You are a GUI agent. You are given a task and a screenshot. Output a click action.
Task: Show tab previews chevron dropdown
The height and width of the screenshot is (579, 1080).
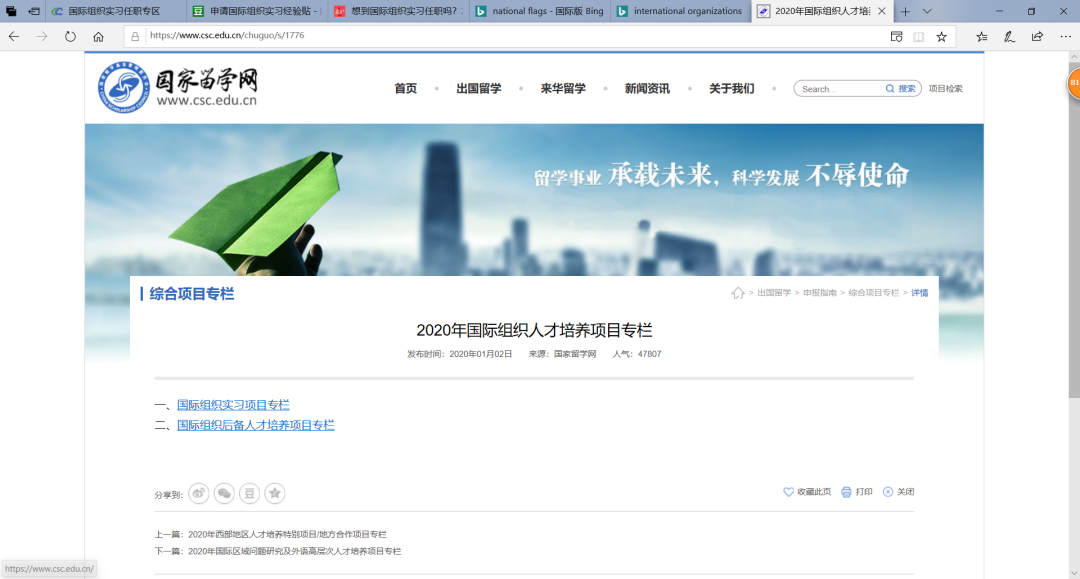pyautogui.click(x=927, y=11)
